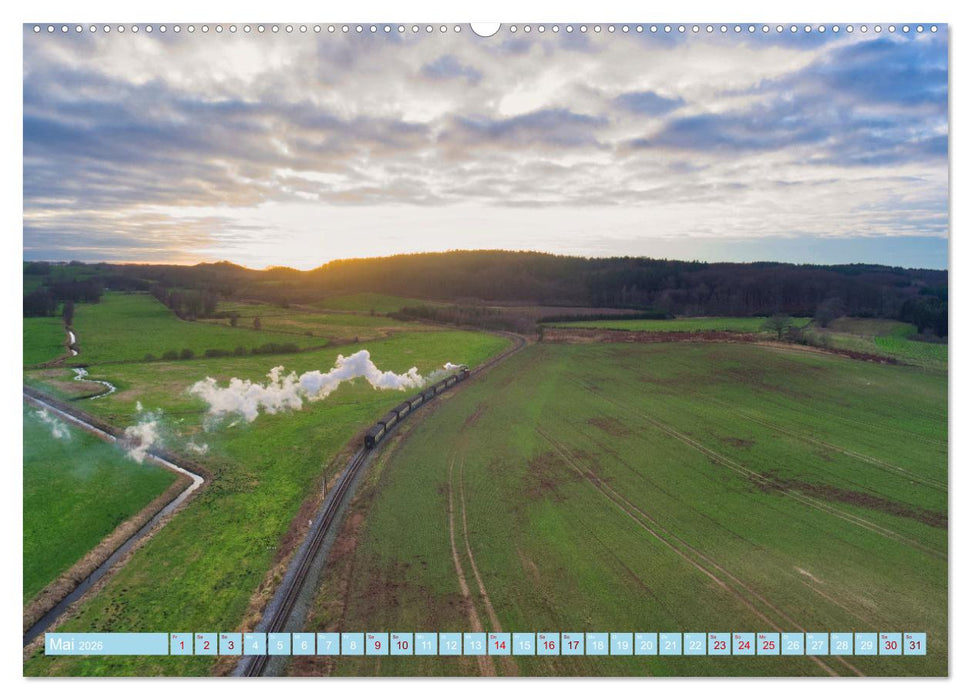The image size is (971, 700).
Task: Click the white steam cloud above the train
Action: pyautogui.click(x=300, y=385)
